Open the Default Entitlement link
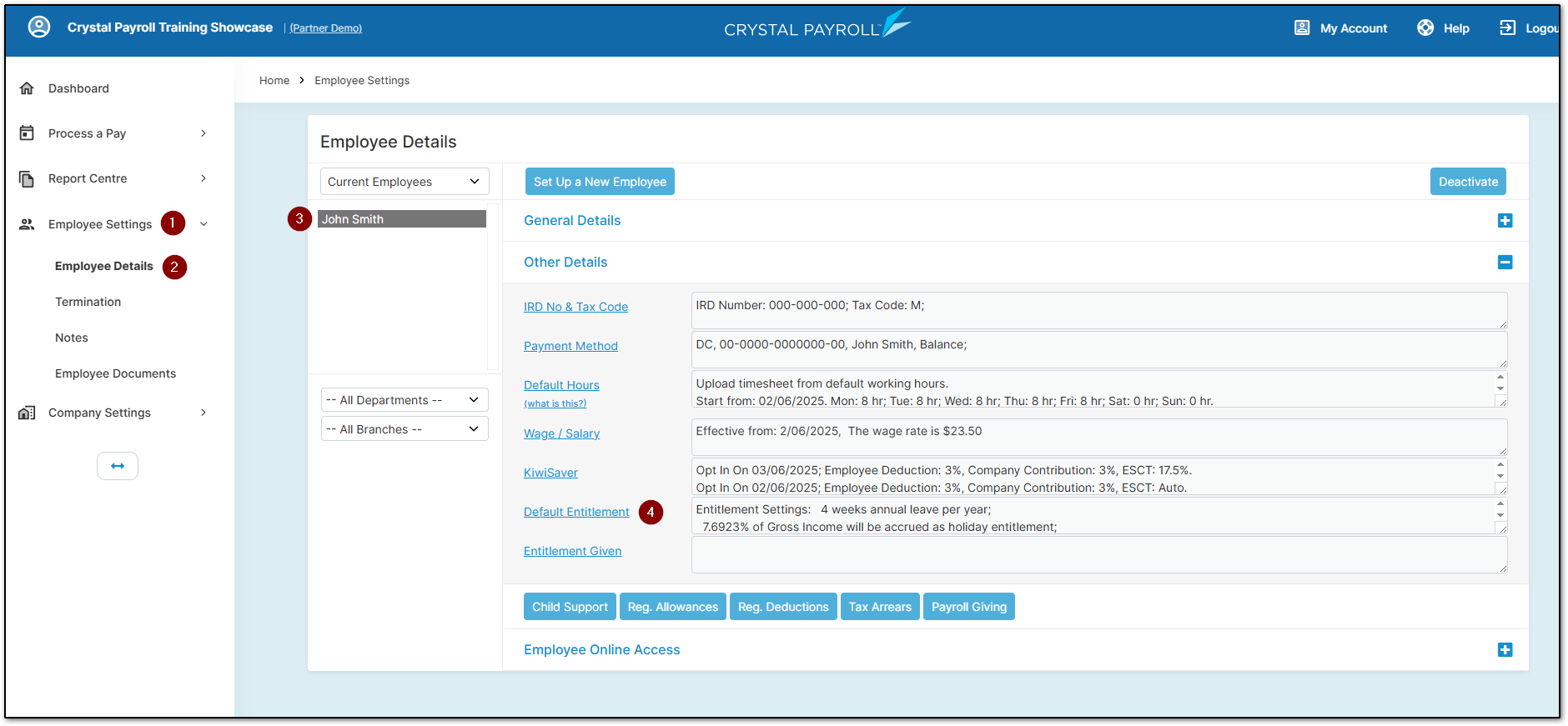Image resolution: width=1568 pixels, height=726 pixels. pos(576,512)
